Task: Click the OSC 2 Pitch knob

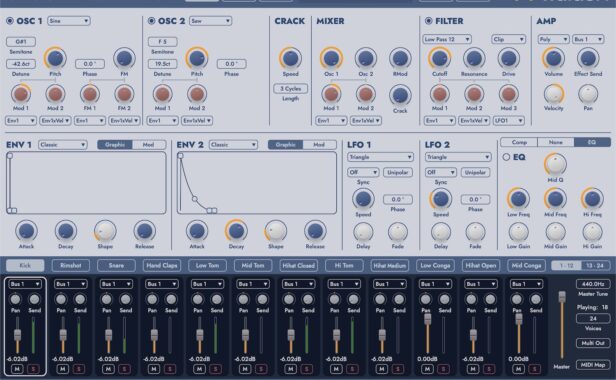Action: tap(196, 58)
